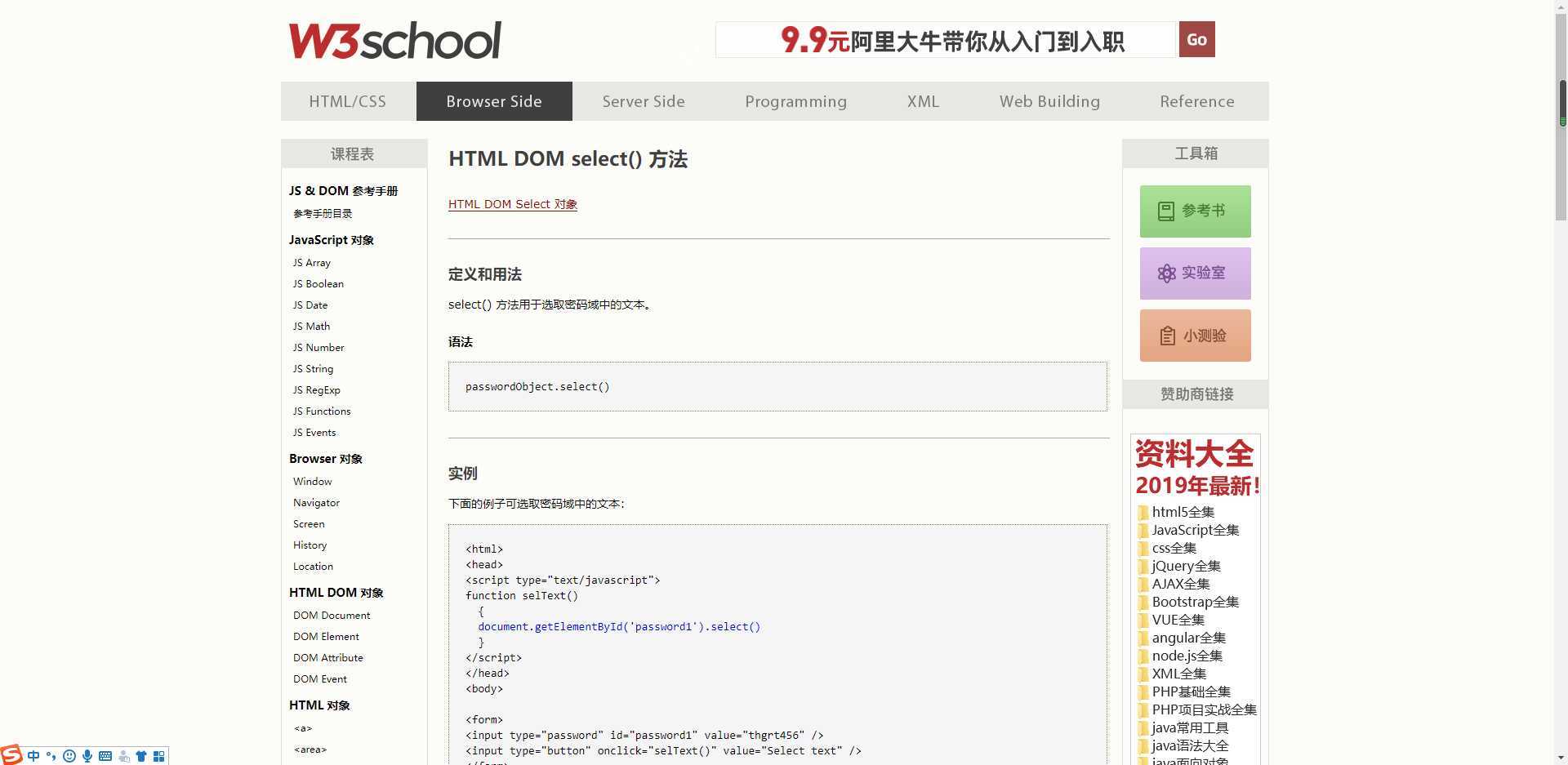This screenshot has width=1568, height=765.
Task: Click the clipboard icon on 小测验 button
Action: pos(1168,336)
